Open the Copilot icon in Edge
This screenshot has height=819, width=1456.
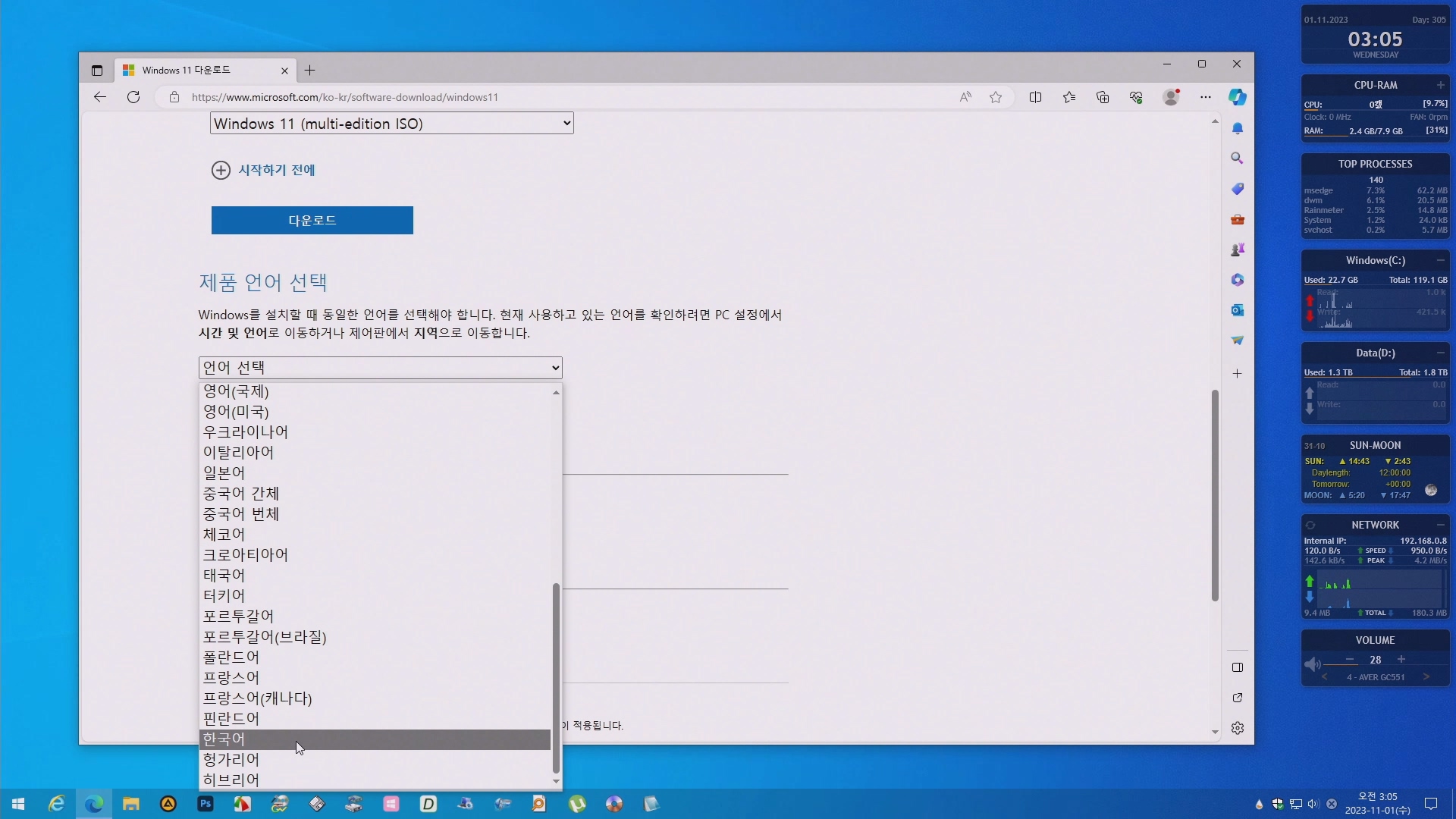(1238, 97)
